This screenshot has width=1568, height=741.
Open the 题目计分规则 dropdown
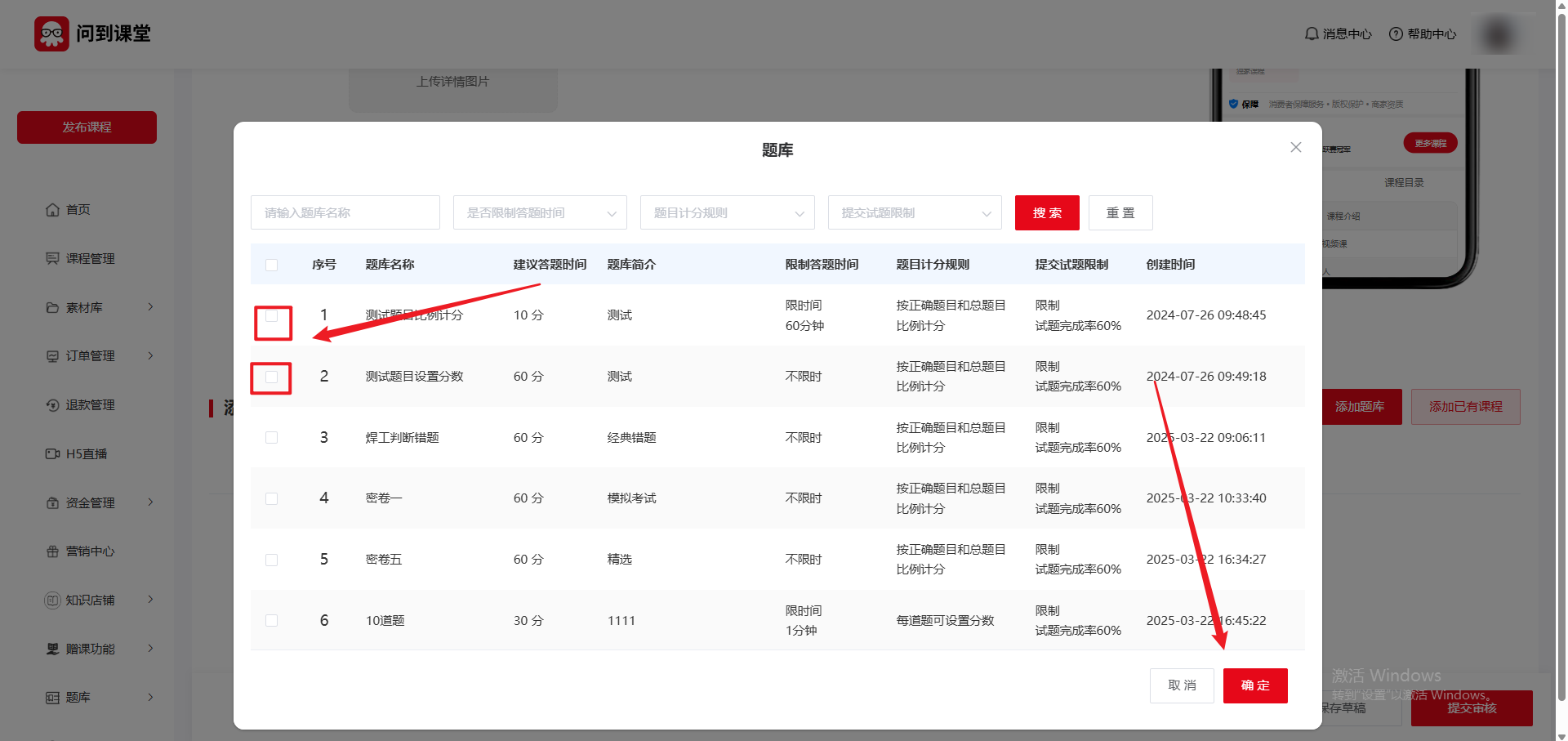pyautogui.click(x=728, y=212)
